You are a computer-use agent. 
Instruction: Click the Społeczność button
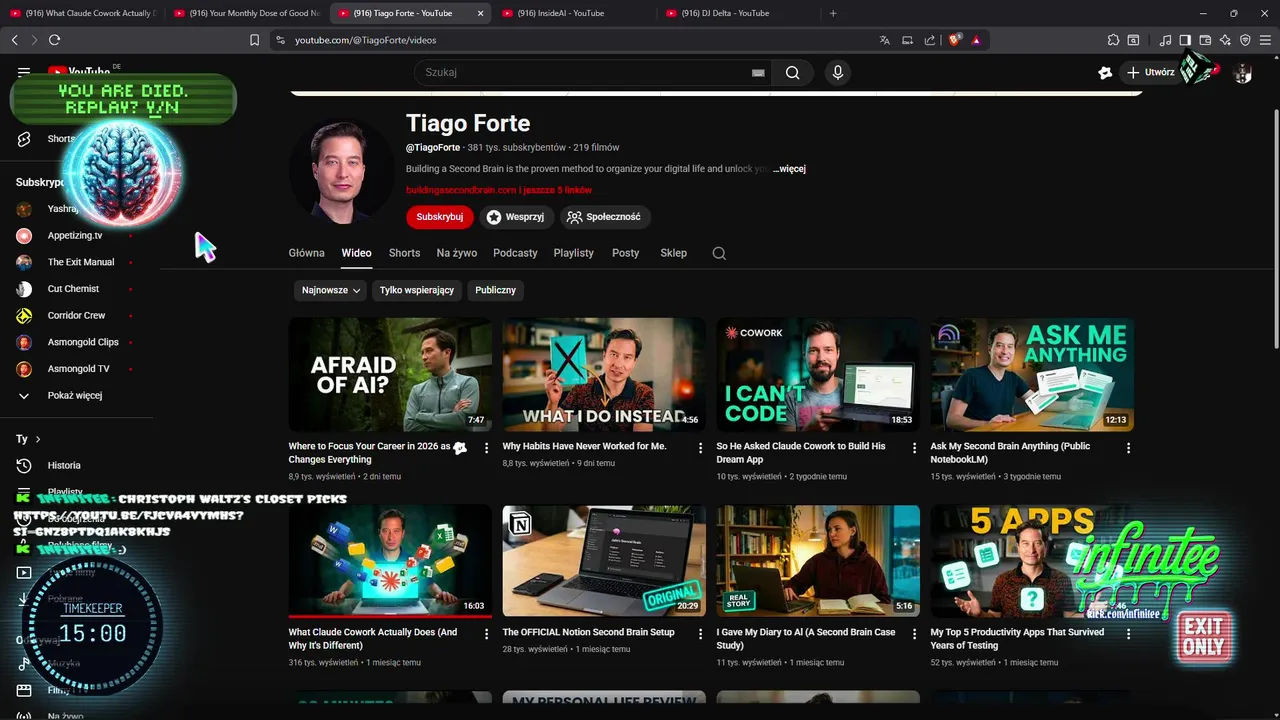point(604,217)
